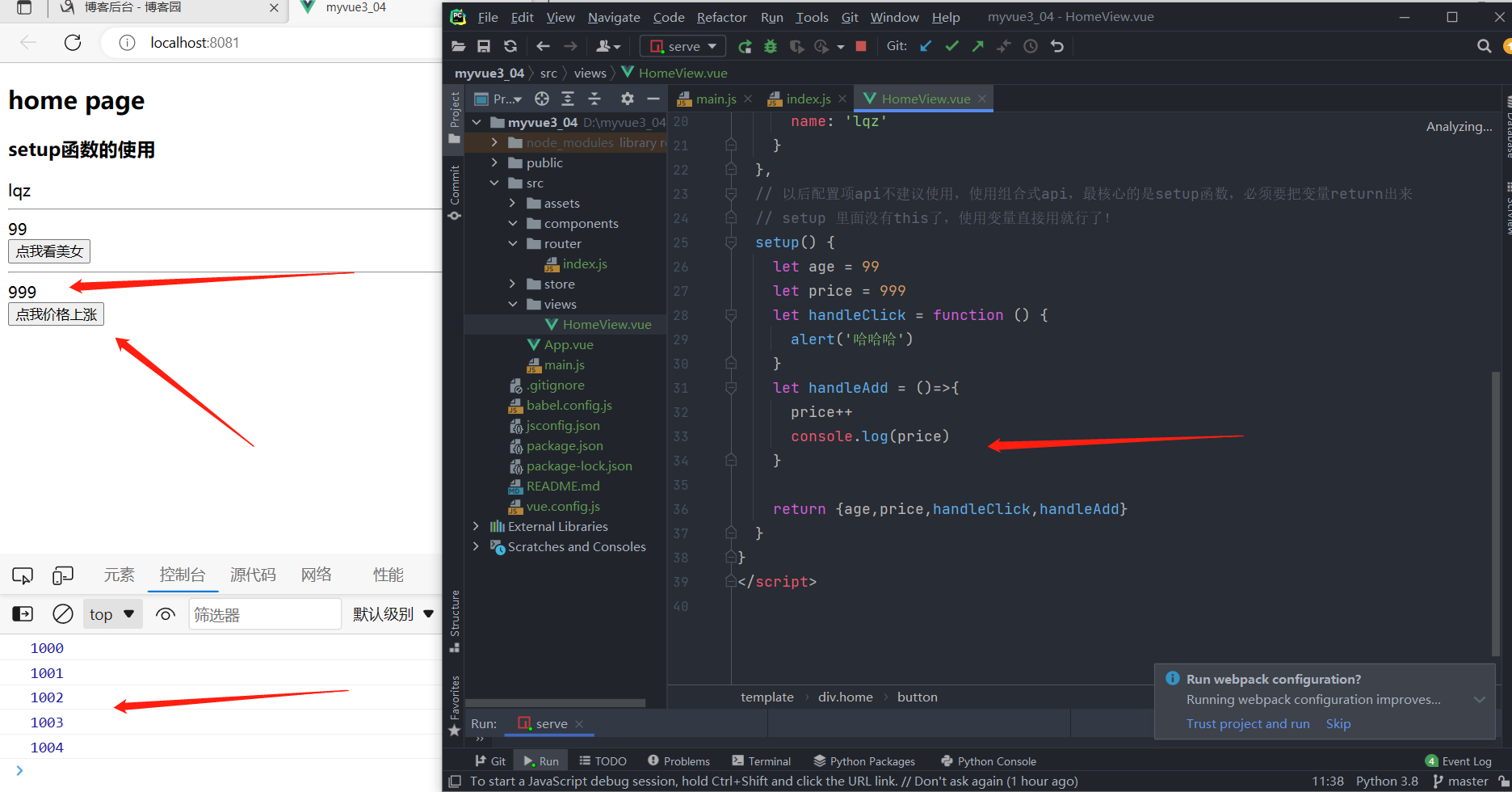Toggle device emulation in DevTools
Screen dimensions: 1512x792
click(x=63, y=575)
